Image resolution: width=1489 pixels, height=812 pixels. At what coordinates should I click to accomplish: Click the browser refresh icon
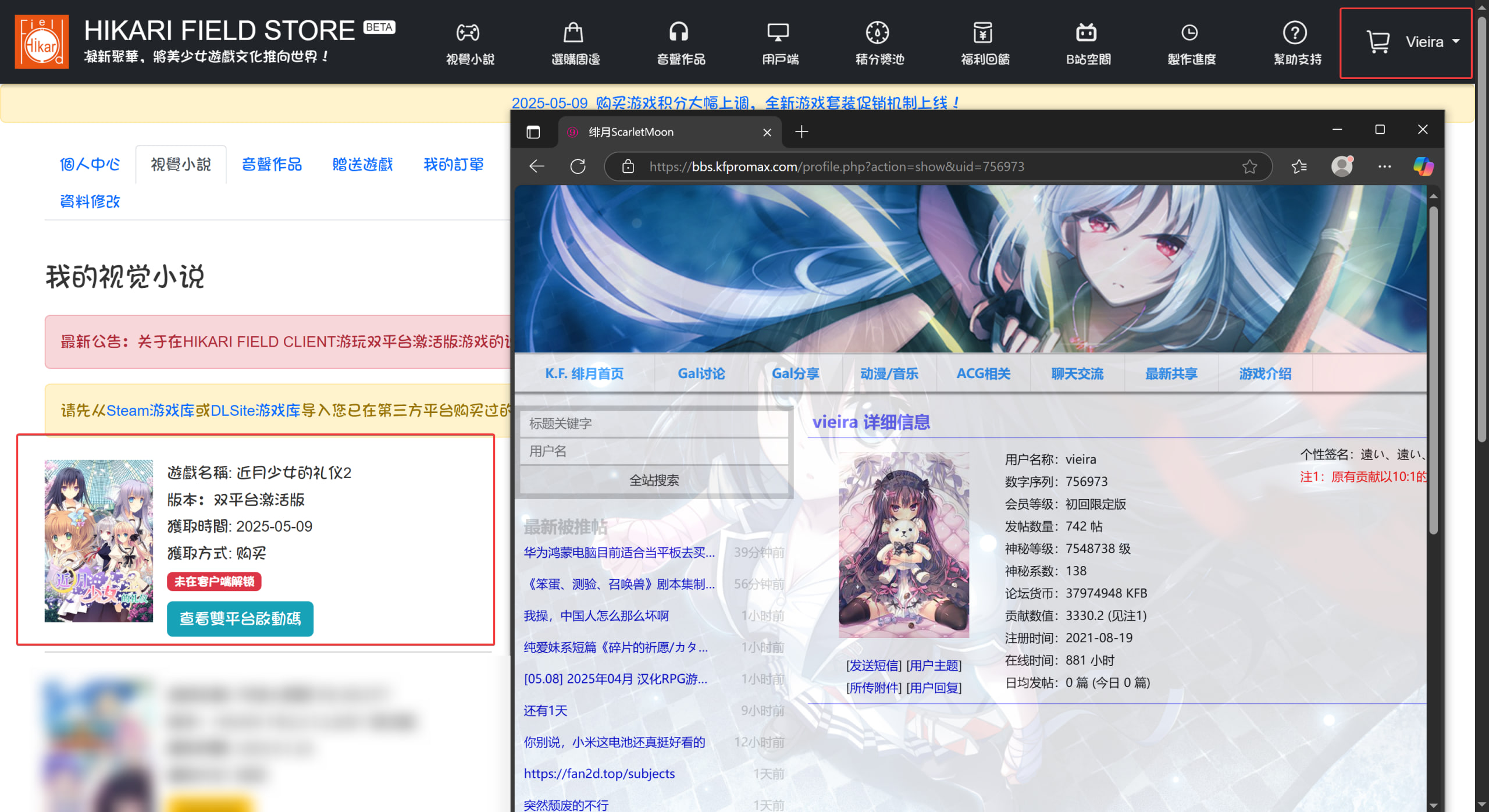point(578,167)
